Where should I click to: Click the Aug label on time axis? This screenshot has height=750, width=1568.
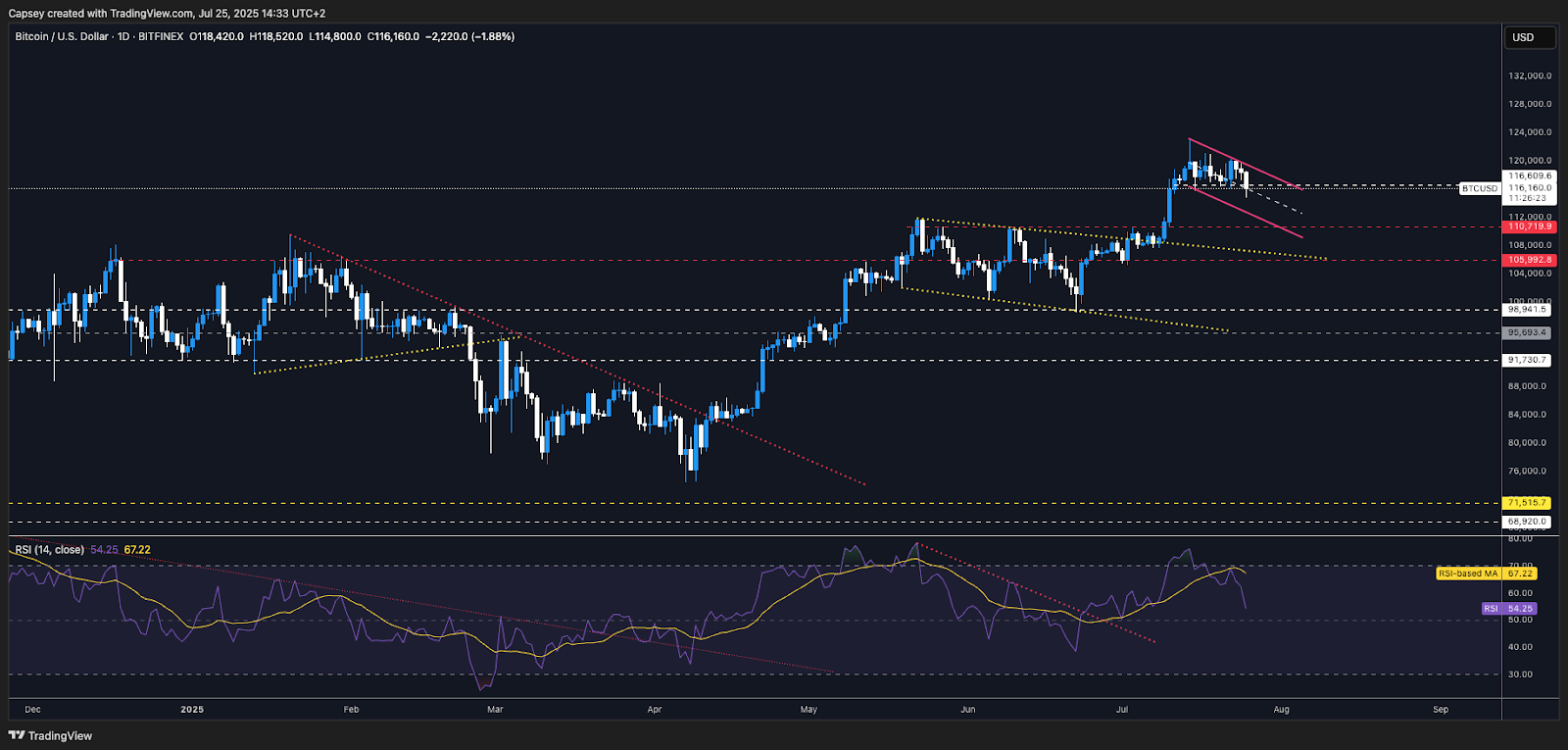1281,709
